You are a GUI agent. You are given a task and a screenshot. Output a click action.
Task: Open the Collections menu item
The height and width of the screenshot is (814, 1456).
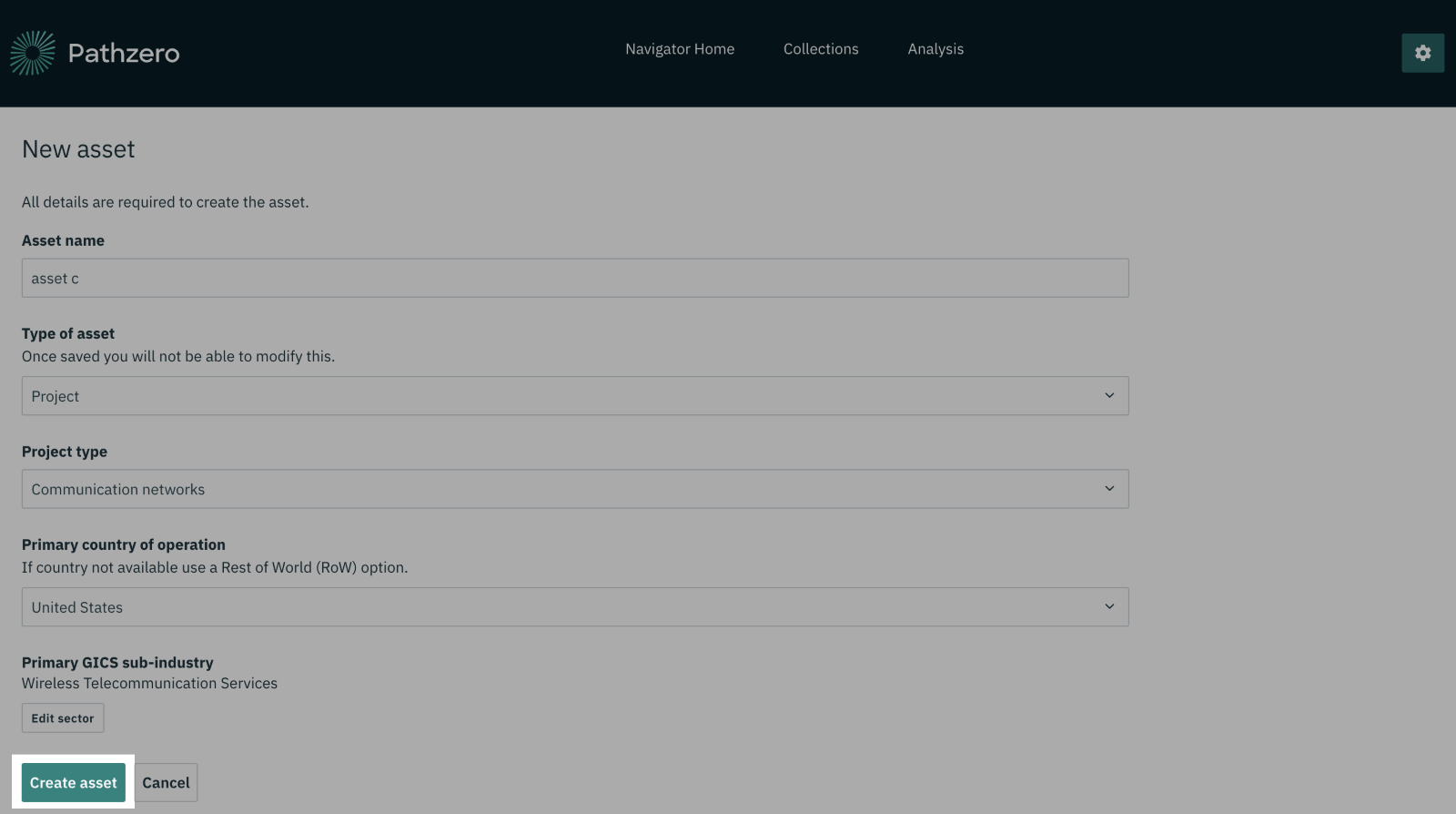click(821, 49)
